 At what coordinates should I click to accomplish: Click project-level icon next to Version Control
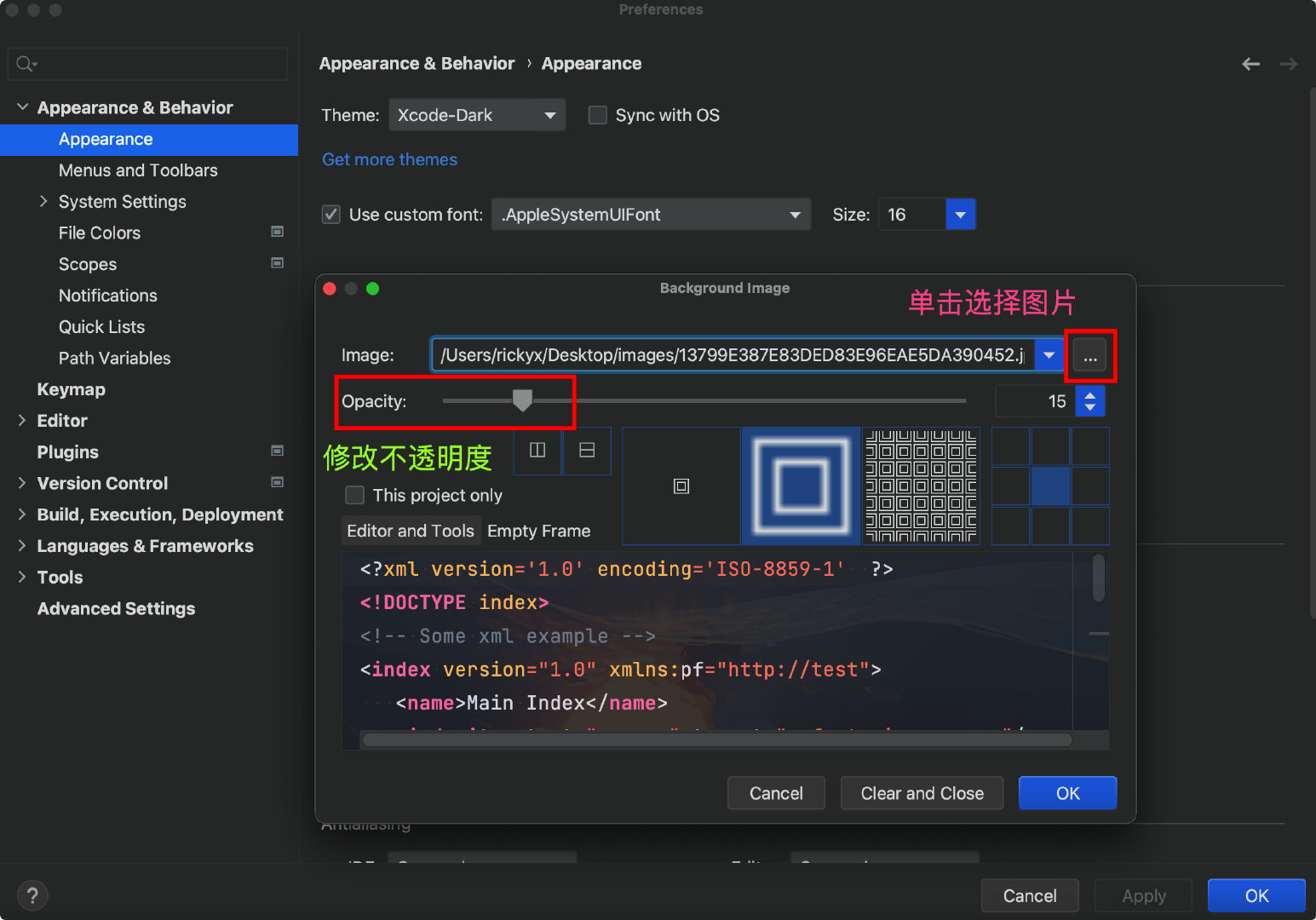pos(277,482)
